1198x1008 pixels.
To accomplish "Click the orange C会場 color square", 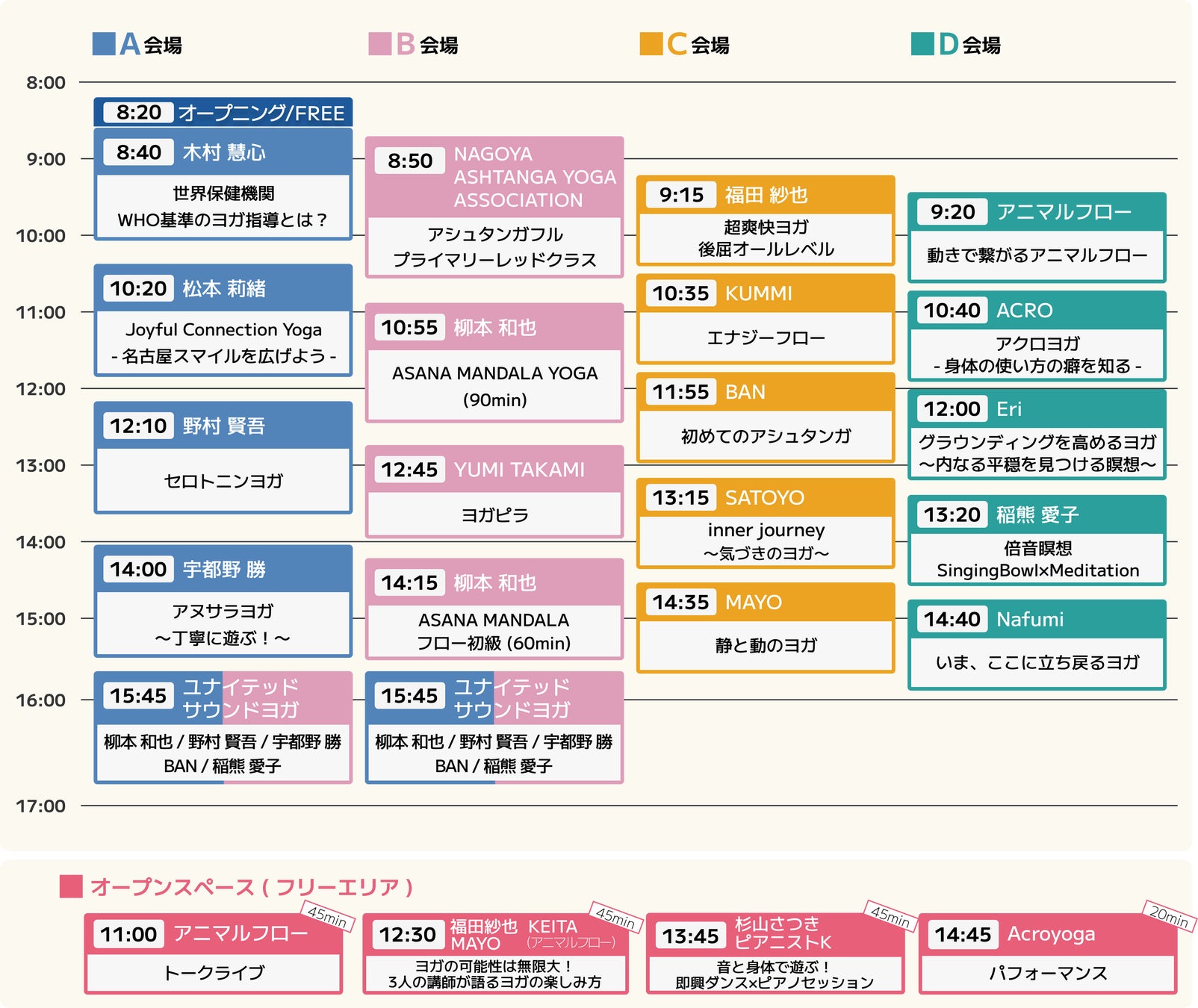I will [651, 44].
